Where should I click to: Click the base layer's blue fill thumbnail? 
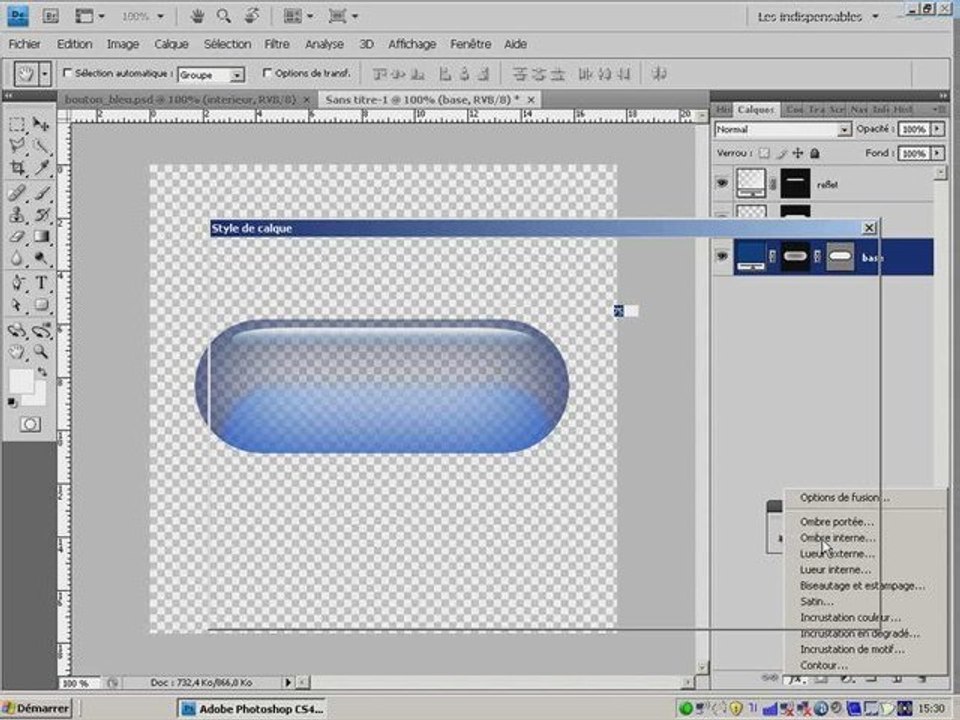click(x=751, y=257)
